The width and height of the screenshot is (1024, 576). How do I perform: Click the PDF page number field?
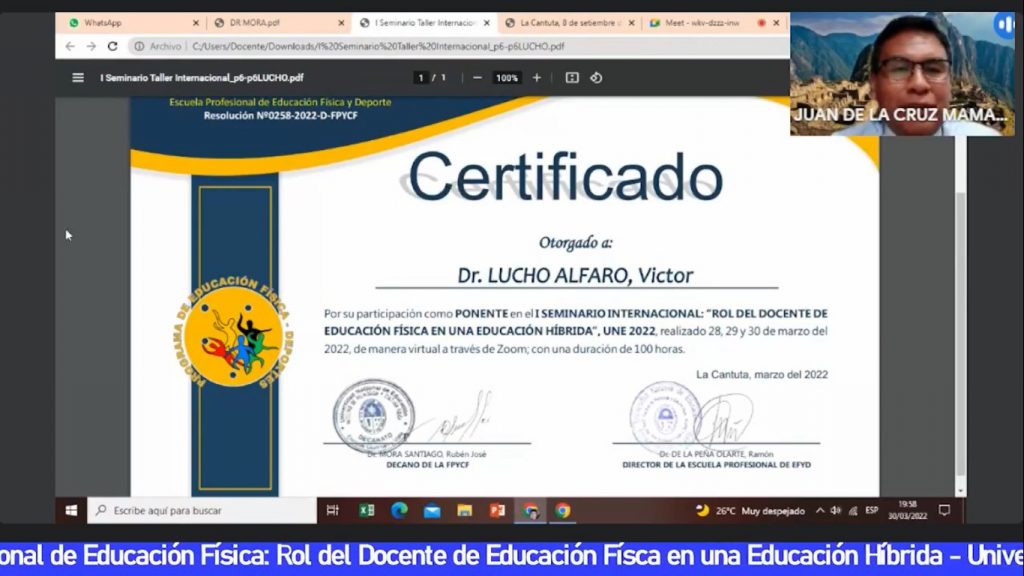pyautogui.click(x=422, y=78)
